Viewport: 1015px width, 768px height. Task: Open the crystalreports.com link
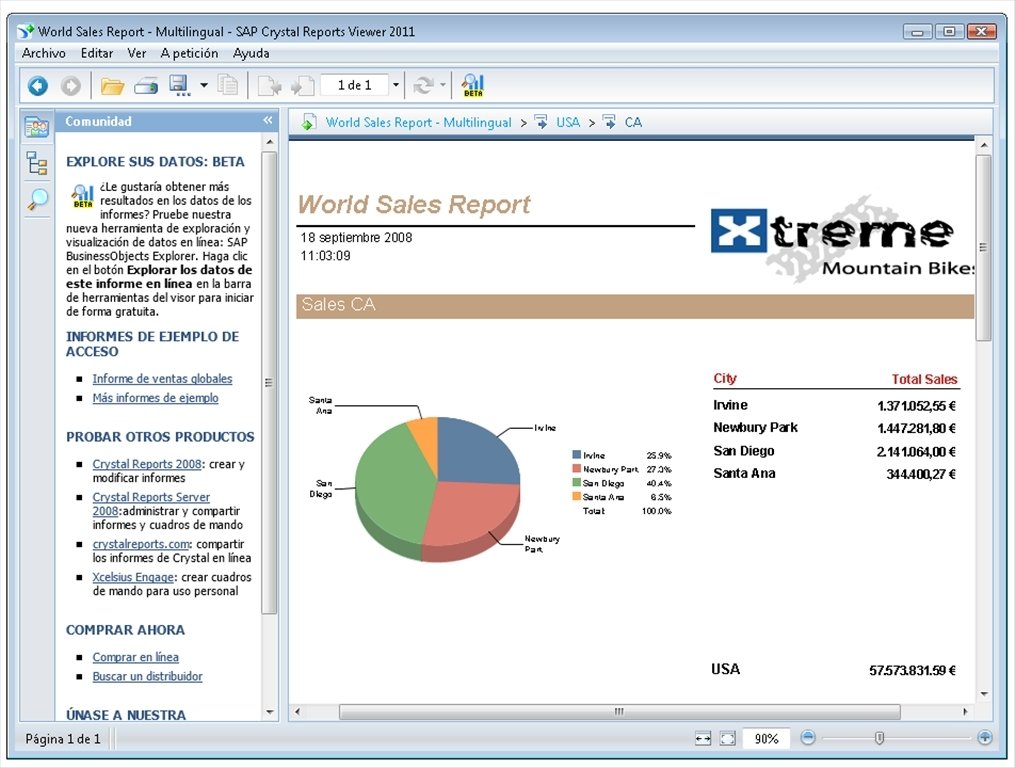click(140, 545)
